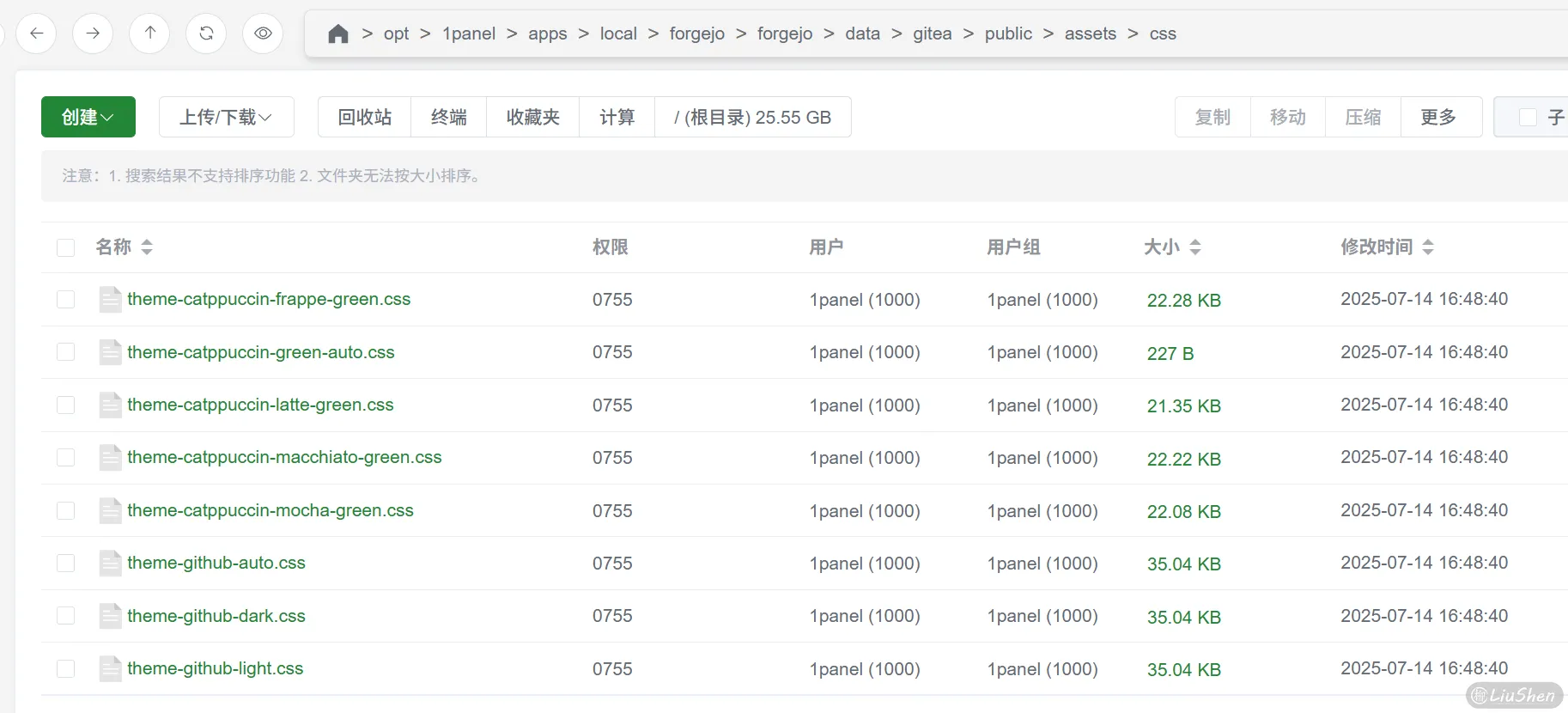The height and width of the screenshot is (713, 1568).
Task: Toggle hidden files eye icon
Action: [263, 34]
